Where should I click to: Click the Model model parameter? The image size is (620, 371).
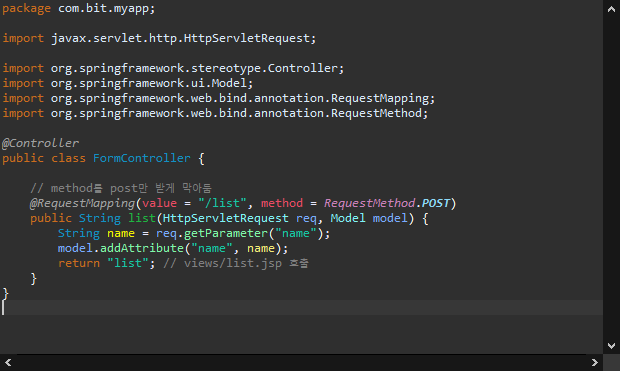click(369, 218)
